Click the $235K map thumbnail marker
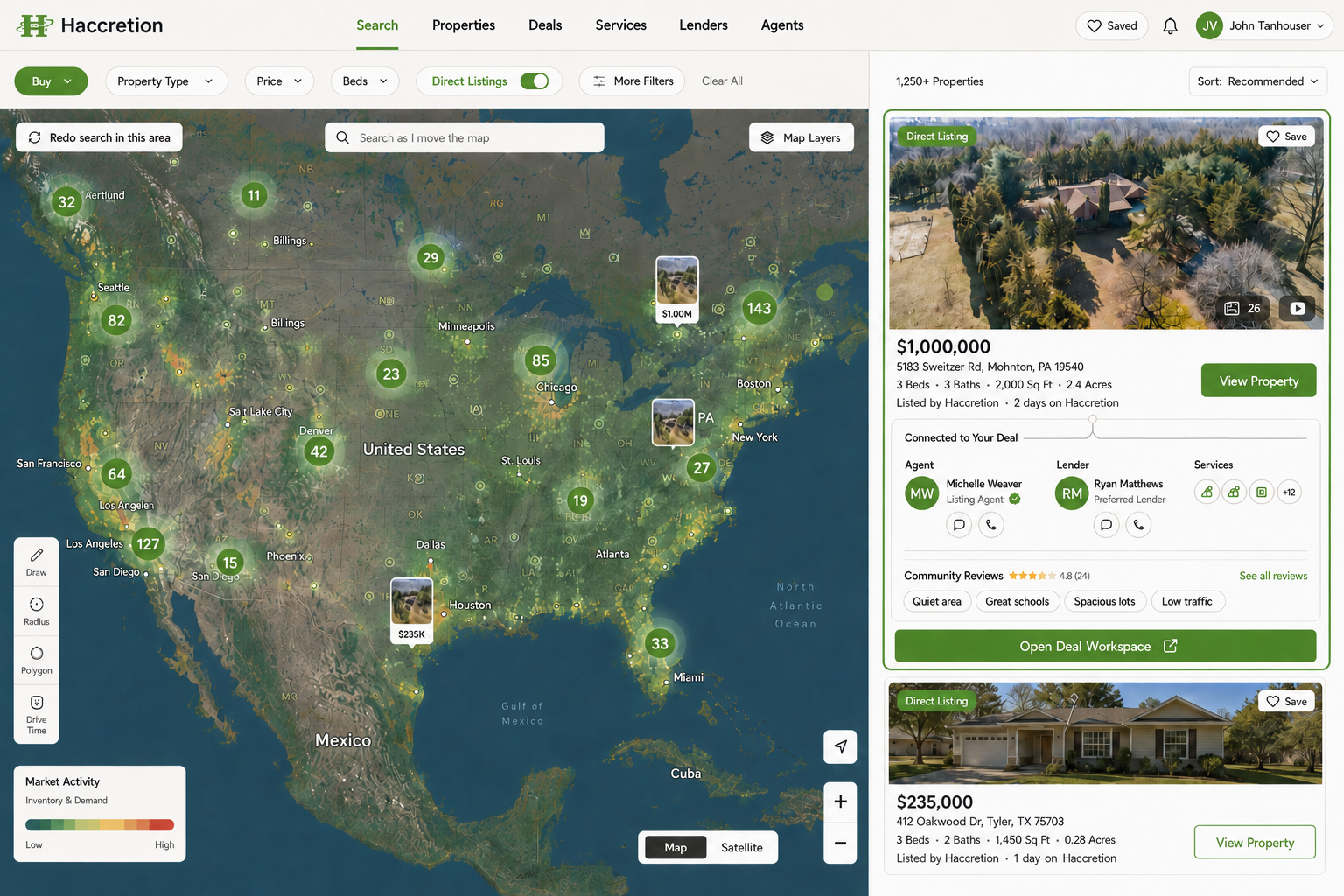 411,611
